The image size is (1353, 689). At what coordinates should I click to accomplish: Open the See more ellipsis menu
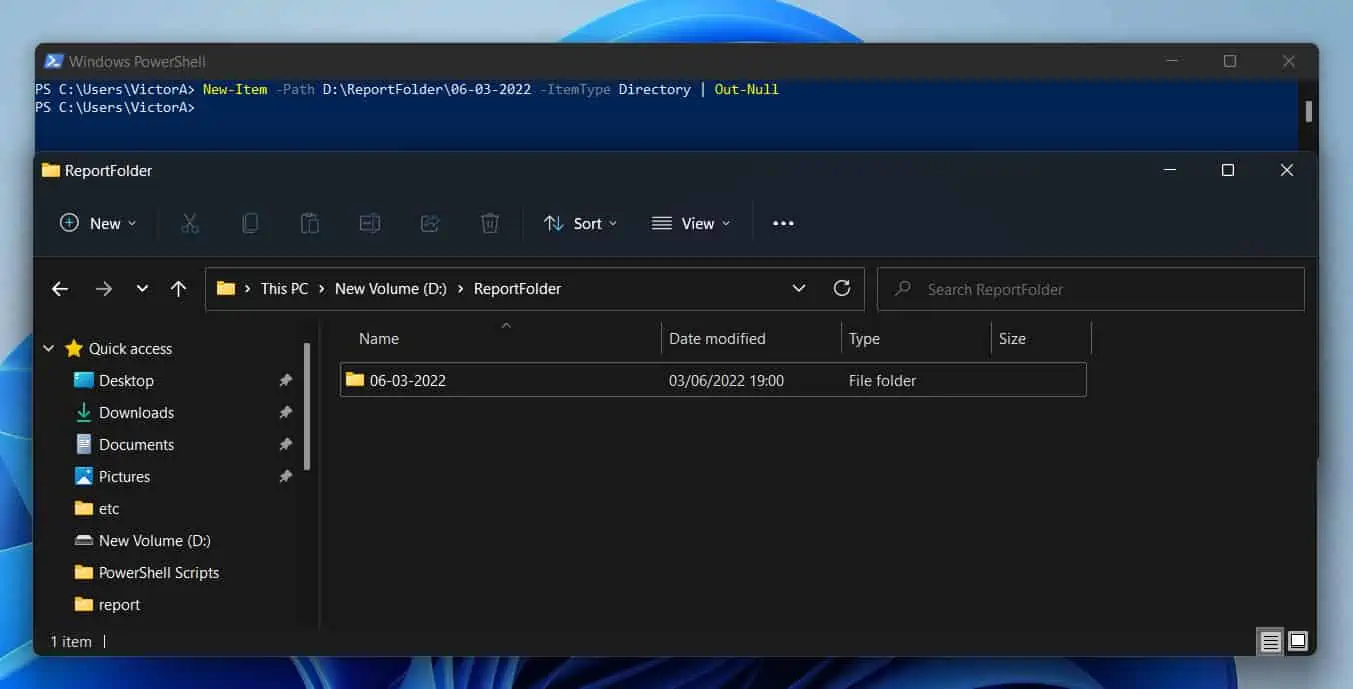(x=783, y=223)
